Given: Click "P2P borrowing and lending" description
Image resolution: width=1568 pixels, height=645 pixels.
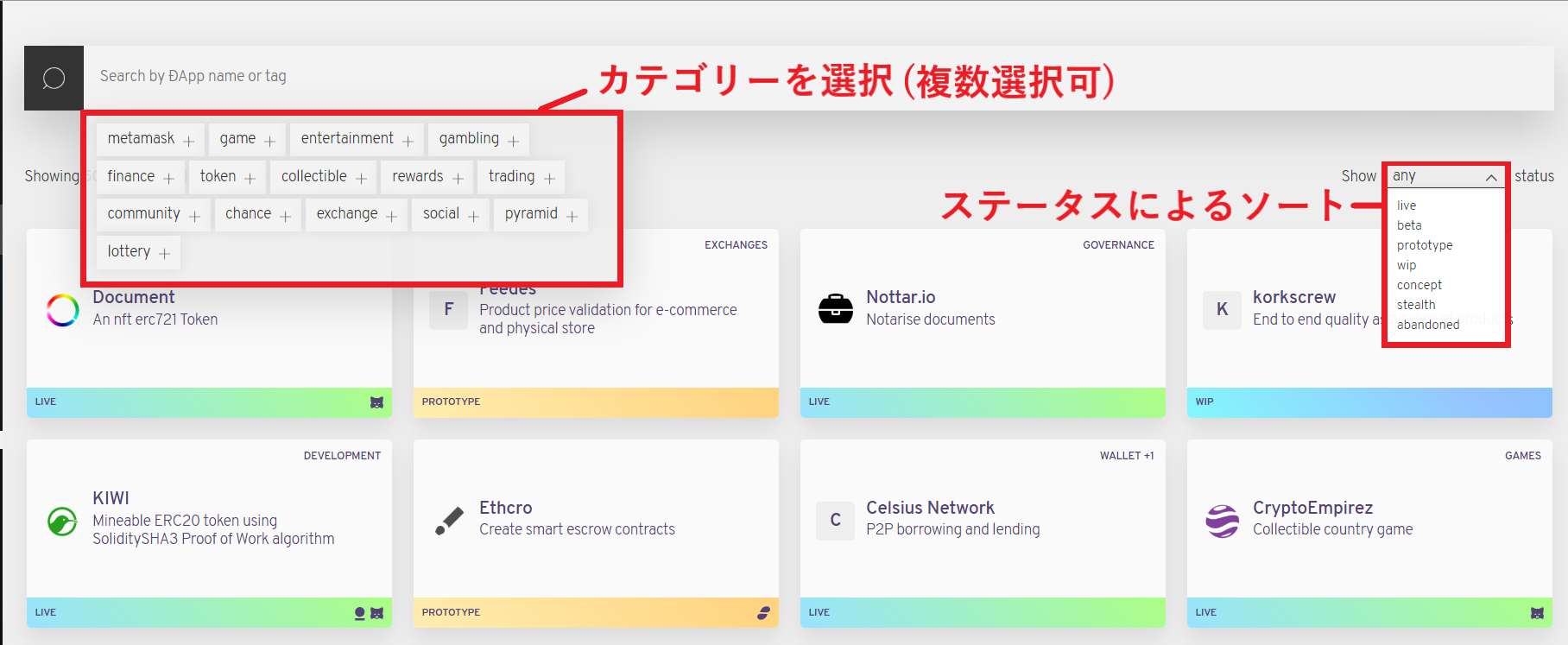Looking at the screenshot, I should pyautogui.click(x=953, y=529).
